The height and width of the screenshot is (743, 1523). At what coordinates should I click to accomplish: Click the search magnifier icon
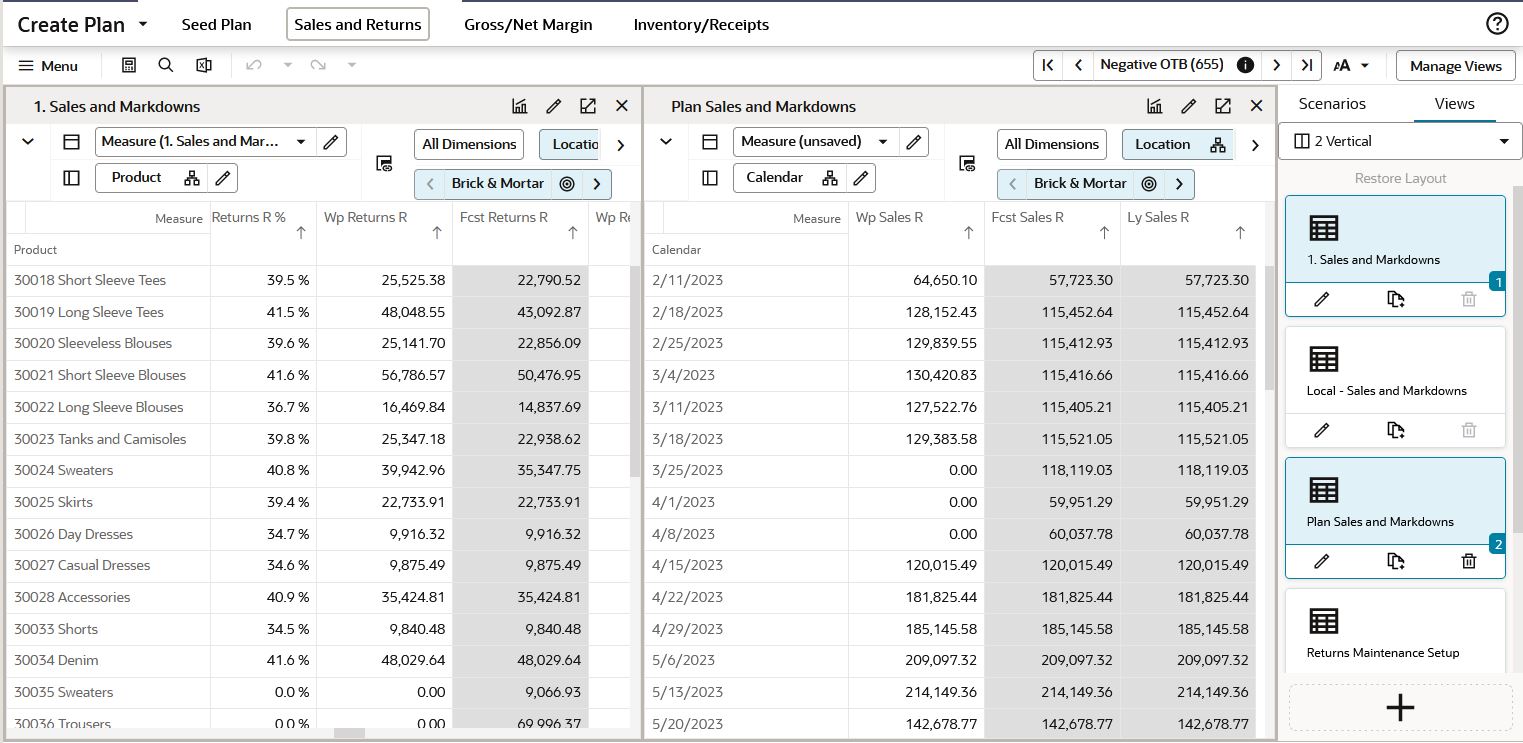tap(166, 65)
